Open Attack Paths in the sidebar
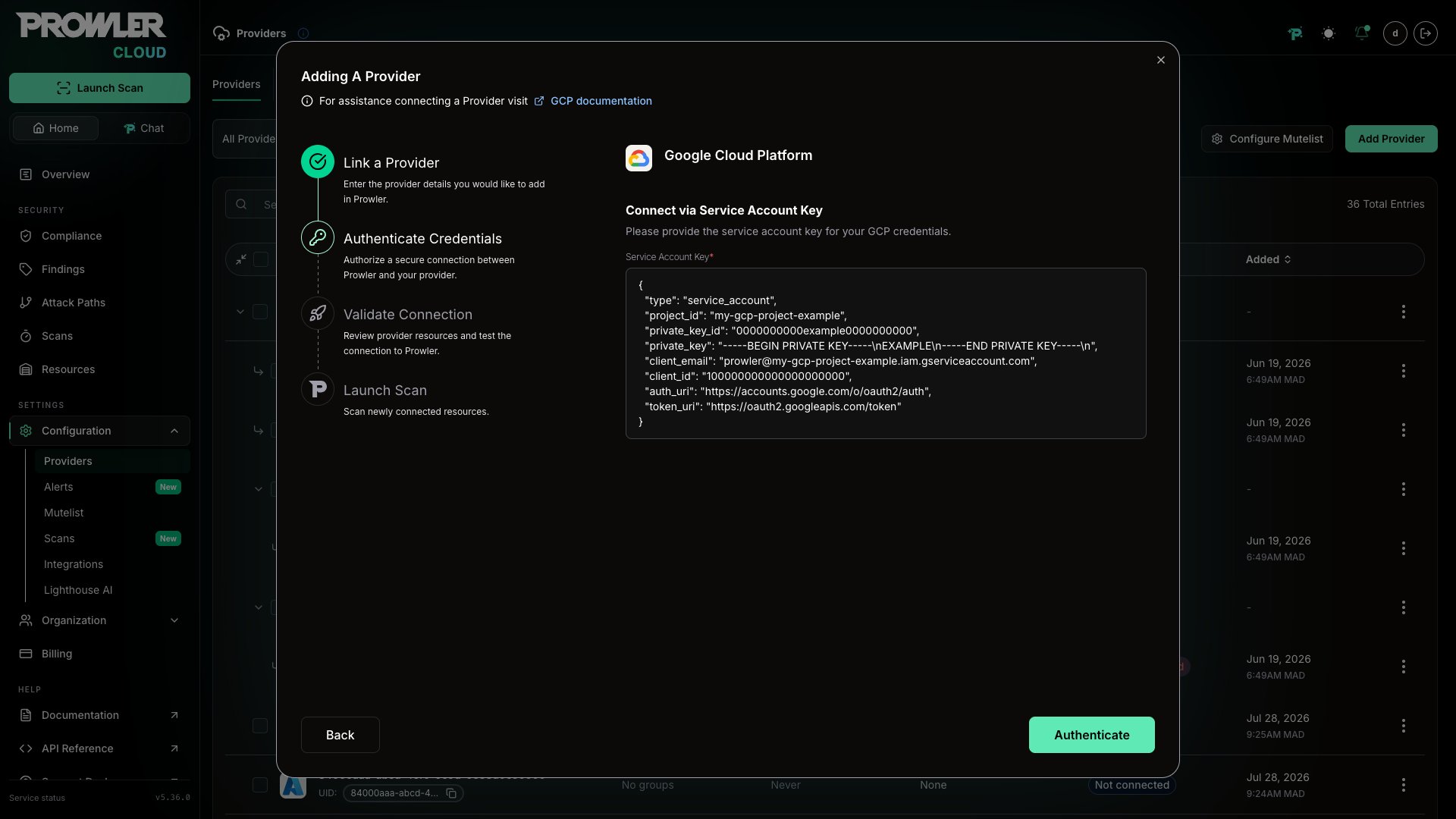 pos(73,303)
